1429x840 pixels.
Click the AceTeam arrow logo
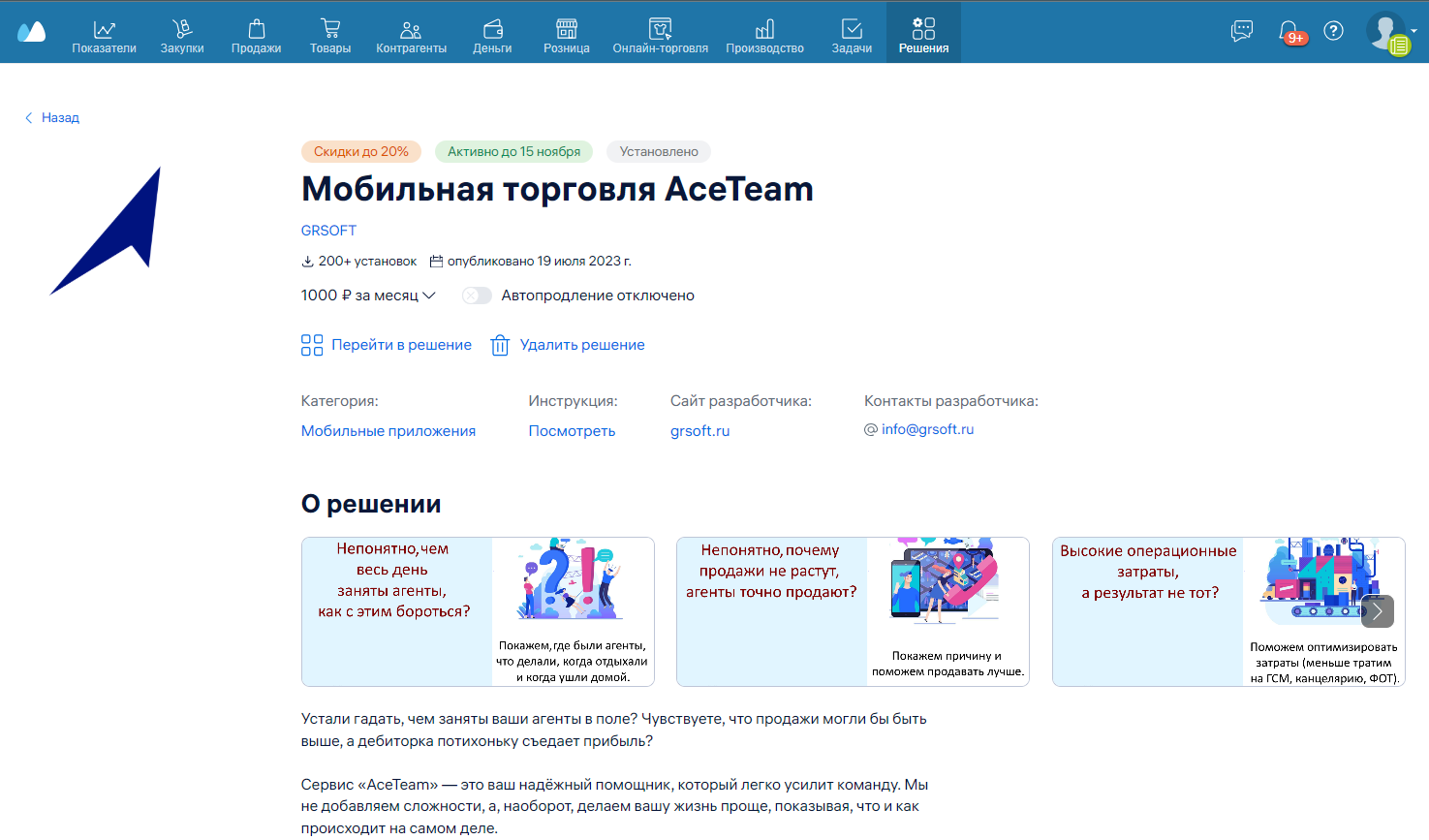tap(106, 231)
